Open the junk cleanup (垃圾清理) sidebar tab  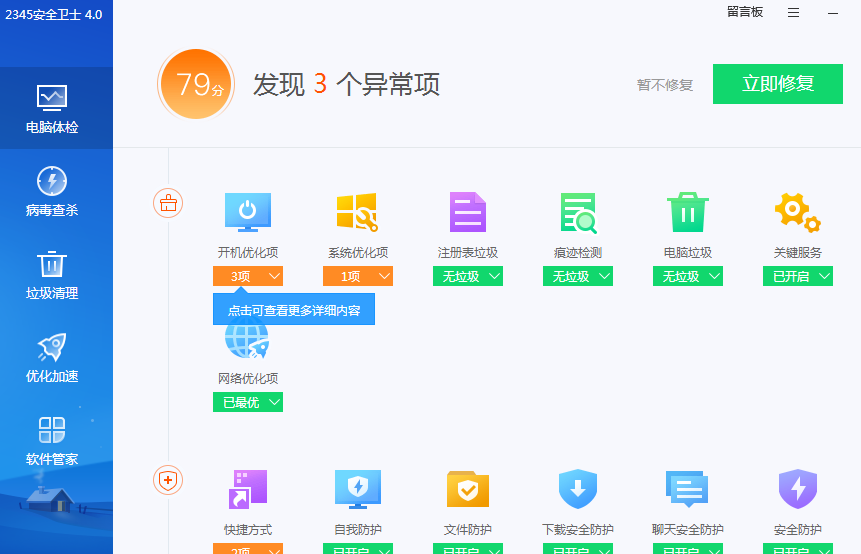[52, 275]
